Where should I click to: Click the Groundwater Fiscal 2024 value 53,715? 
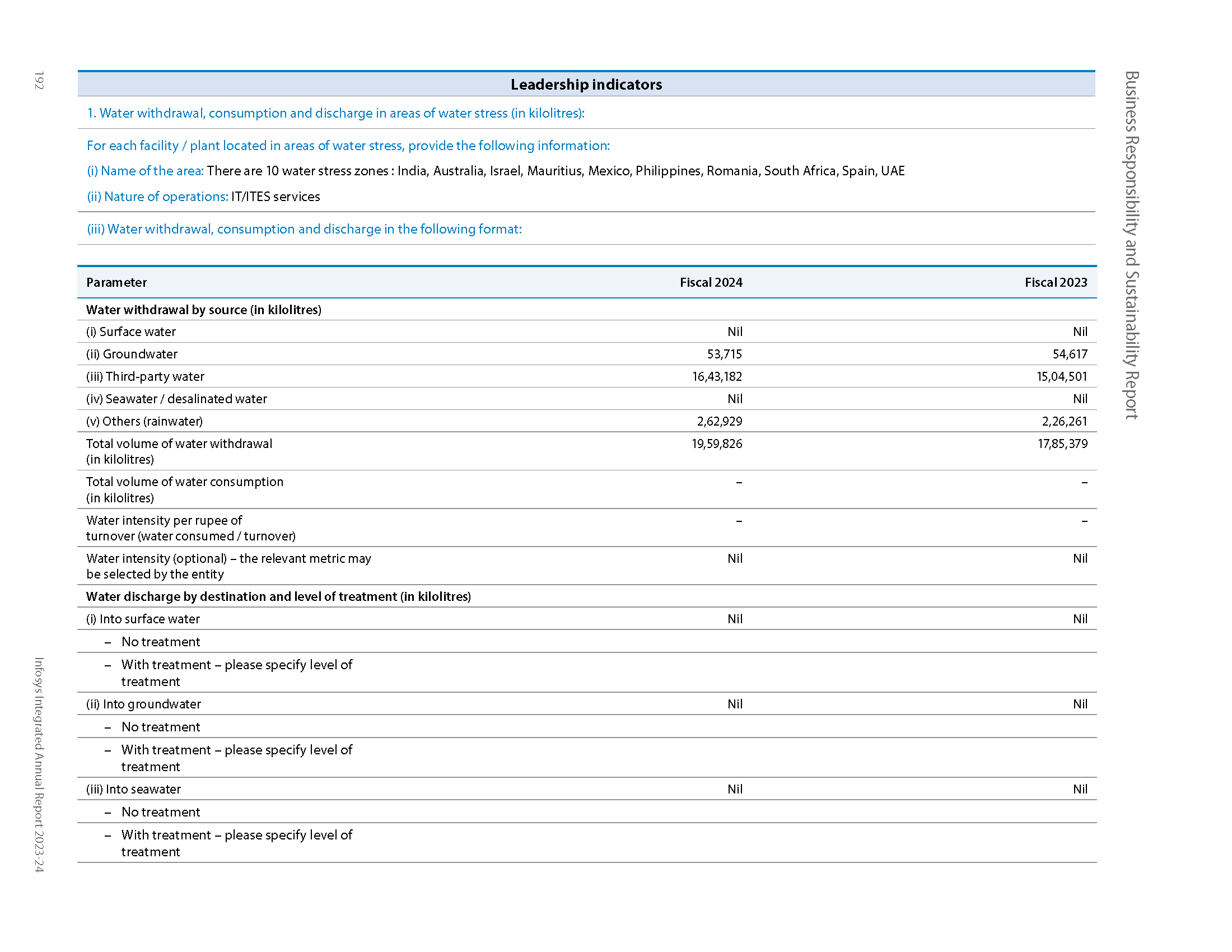coord(724,354)
